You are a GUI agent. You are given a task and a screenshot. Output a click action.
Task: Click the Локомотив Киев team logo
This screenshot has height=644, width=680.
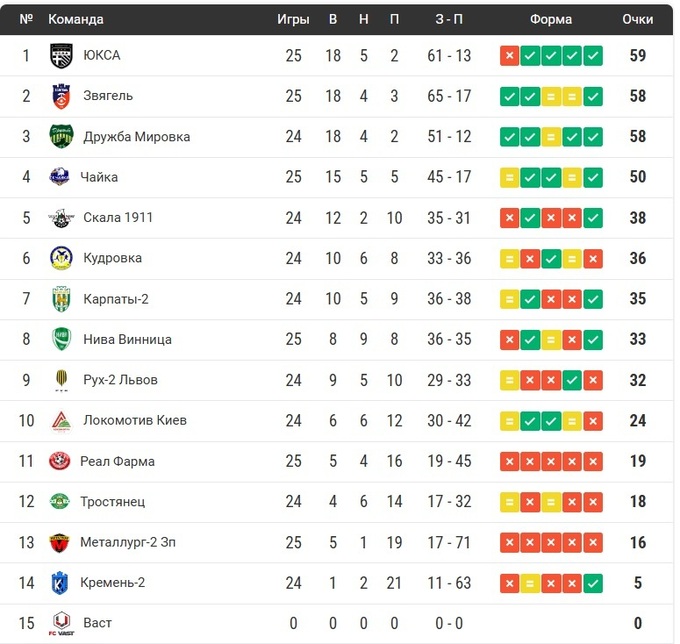click(60, 421)
